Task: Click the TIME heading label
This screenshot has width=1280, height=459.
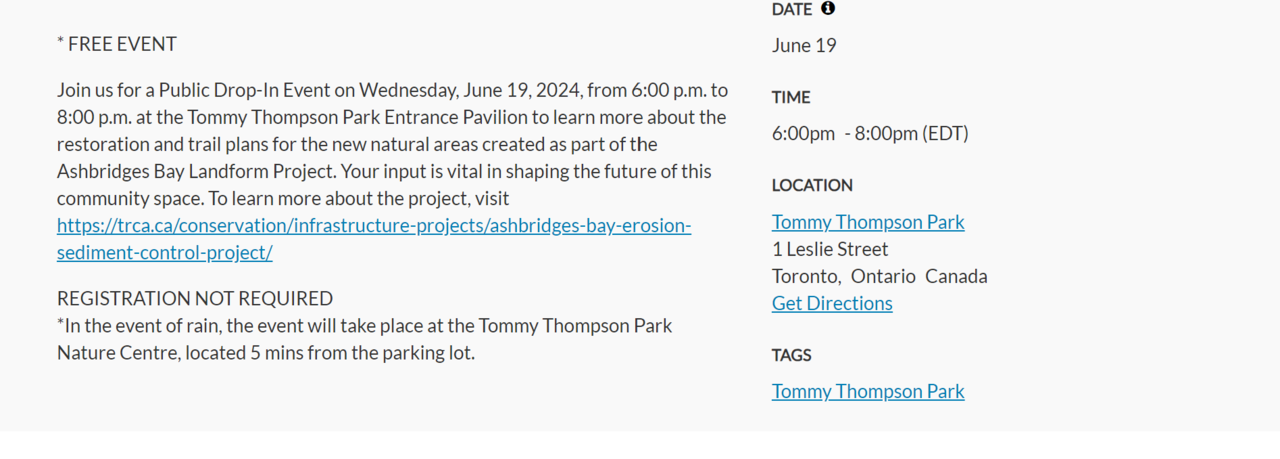Action: [790, 97]
